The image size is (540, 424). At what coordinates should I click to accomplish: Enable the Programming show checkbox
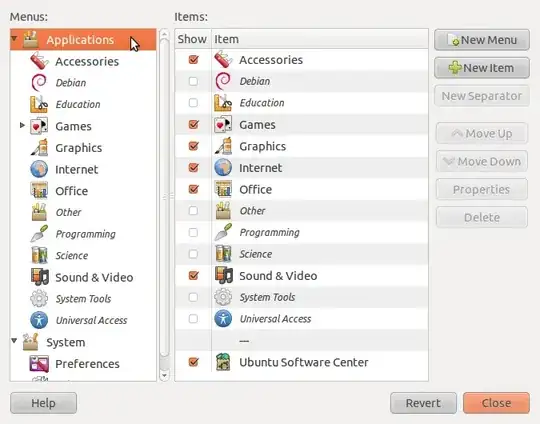pyautogui.click(x=193, y=232)
